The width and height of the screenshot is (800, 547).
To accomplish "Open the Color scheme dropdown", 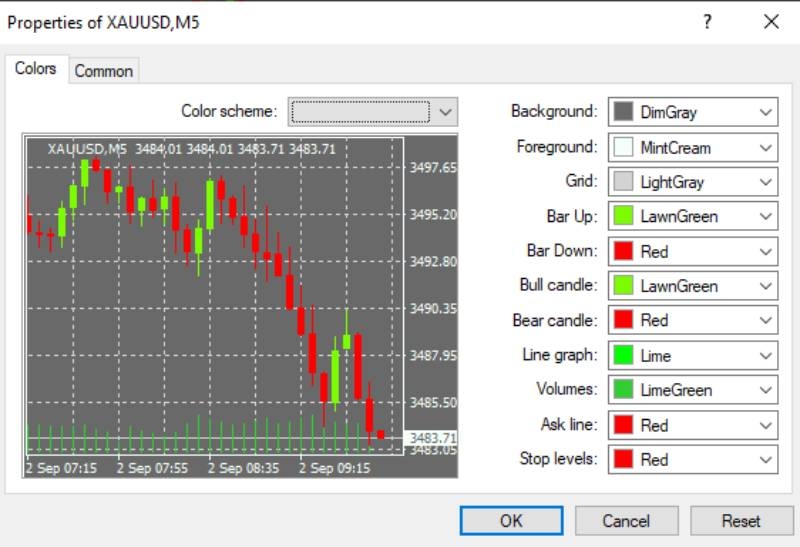I will tap(372, 112).
